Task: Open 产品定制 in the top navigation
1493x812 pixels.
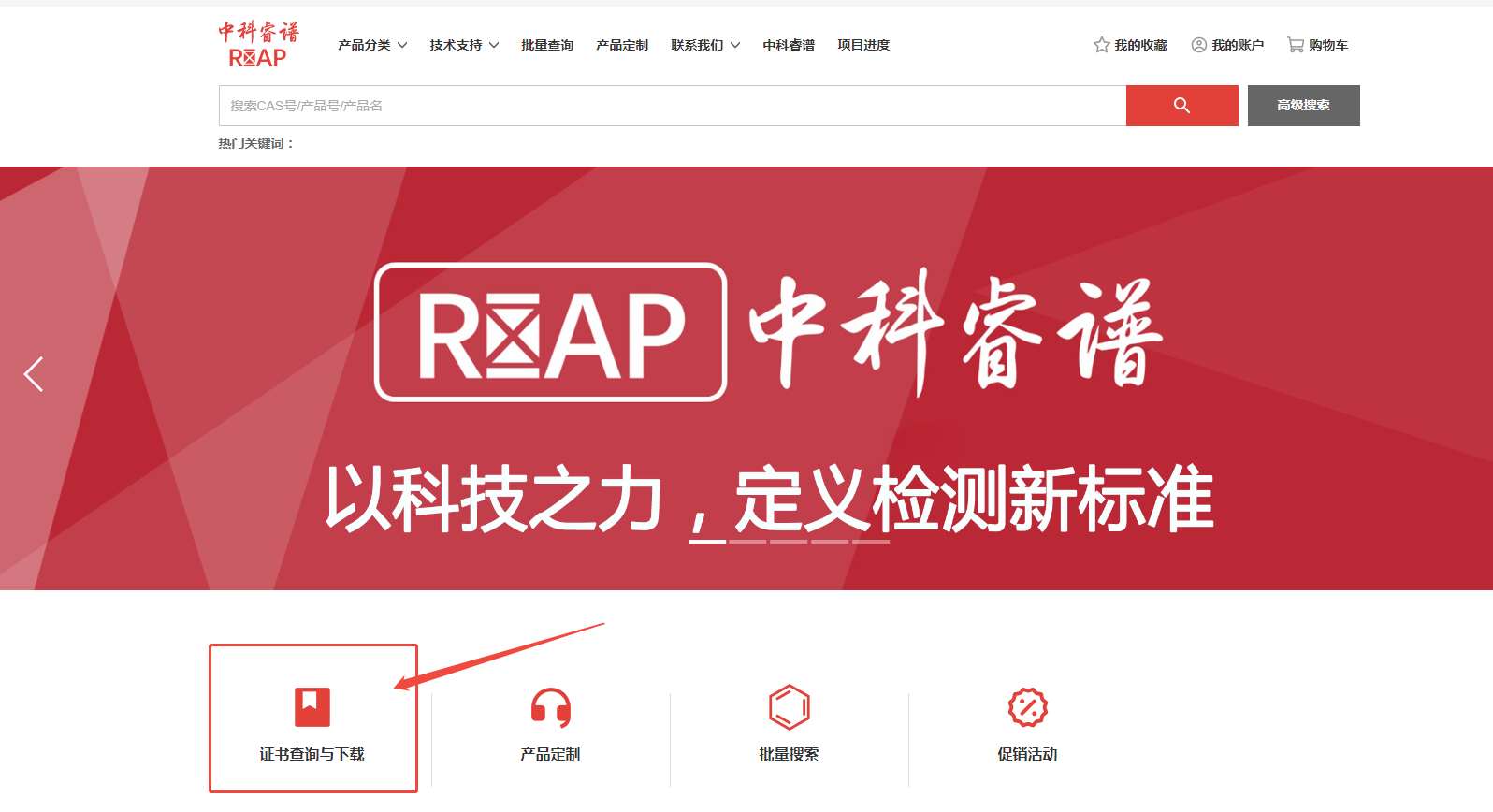Action: [x=622, y=45]
